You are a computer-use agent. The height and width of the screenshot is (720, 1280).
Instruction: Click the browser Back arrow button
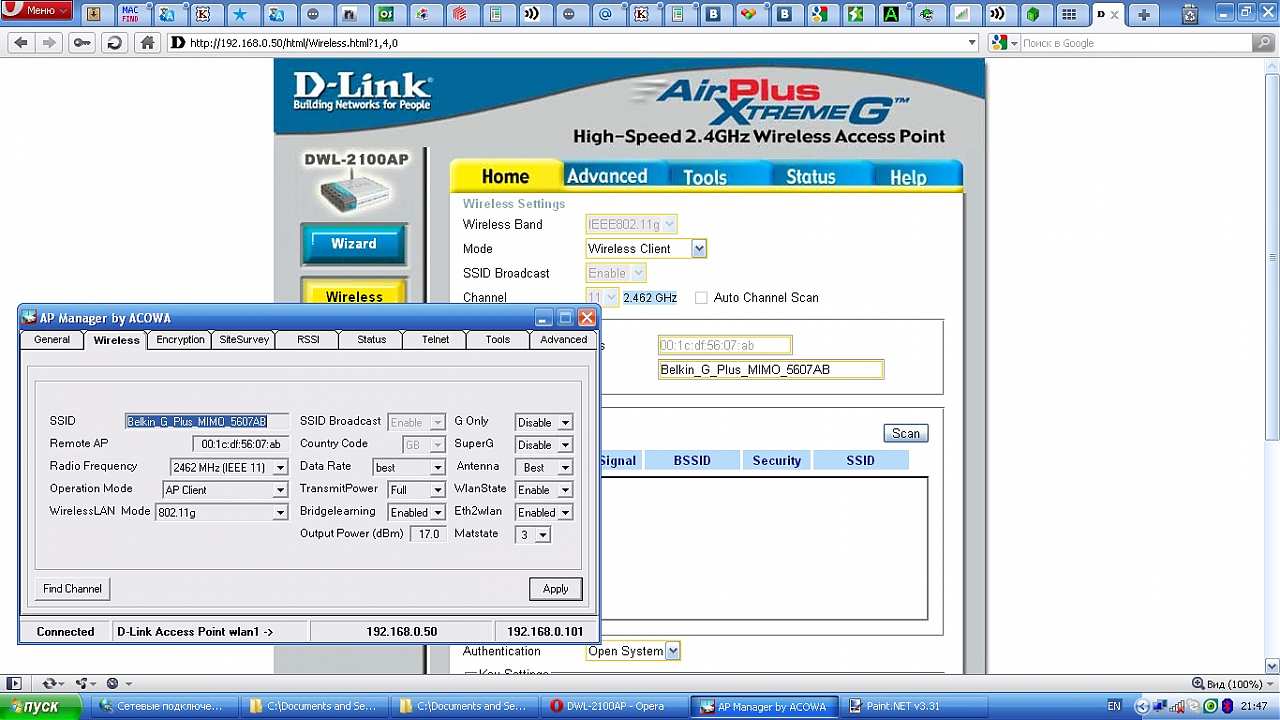click(20, 43)
